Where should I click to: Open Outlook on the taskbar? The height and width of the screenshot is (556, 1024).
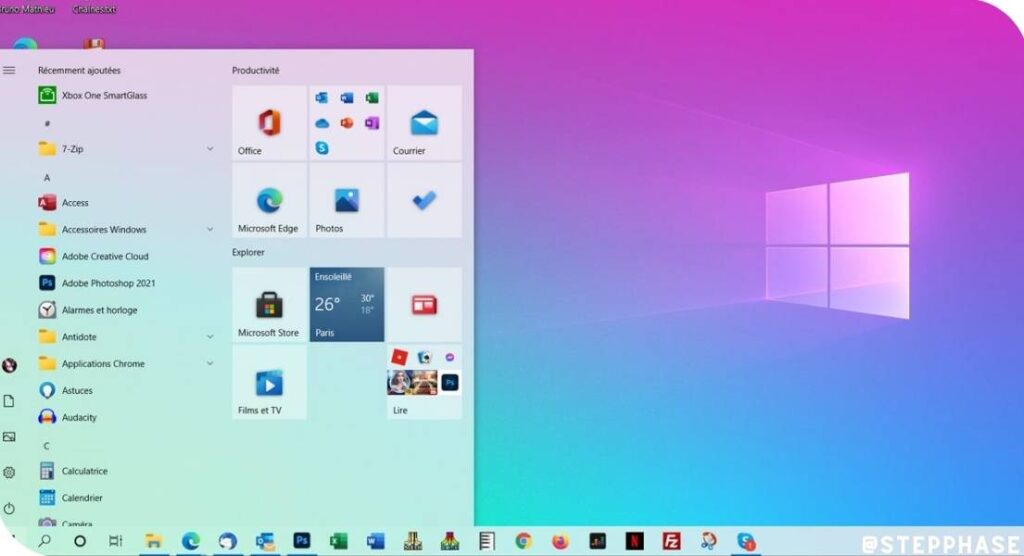[x=264, y=541]
